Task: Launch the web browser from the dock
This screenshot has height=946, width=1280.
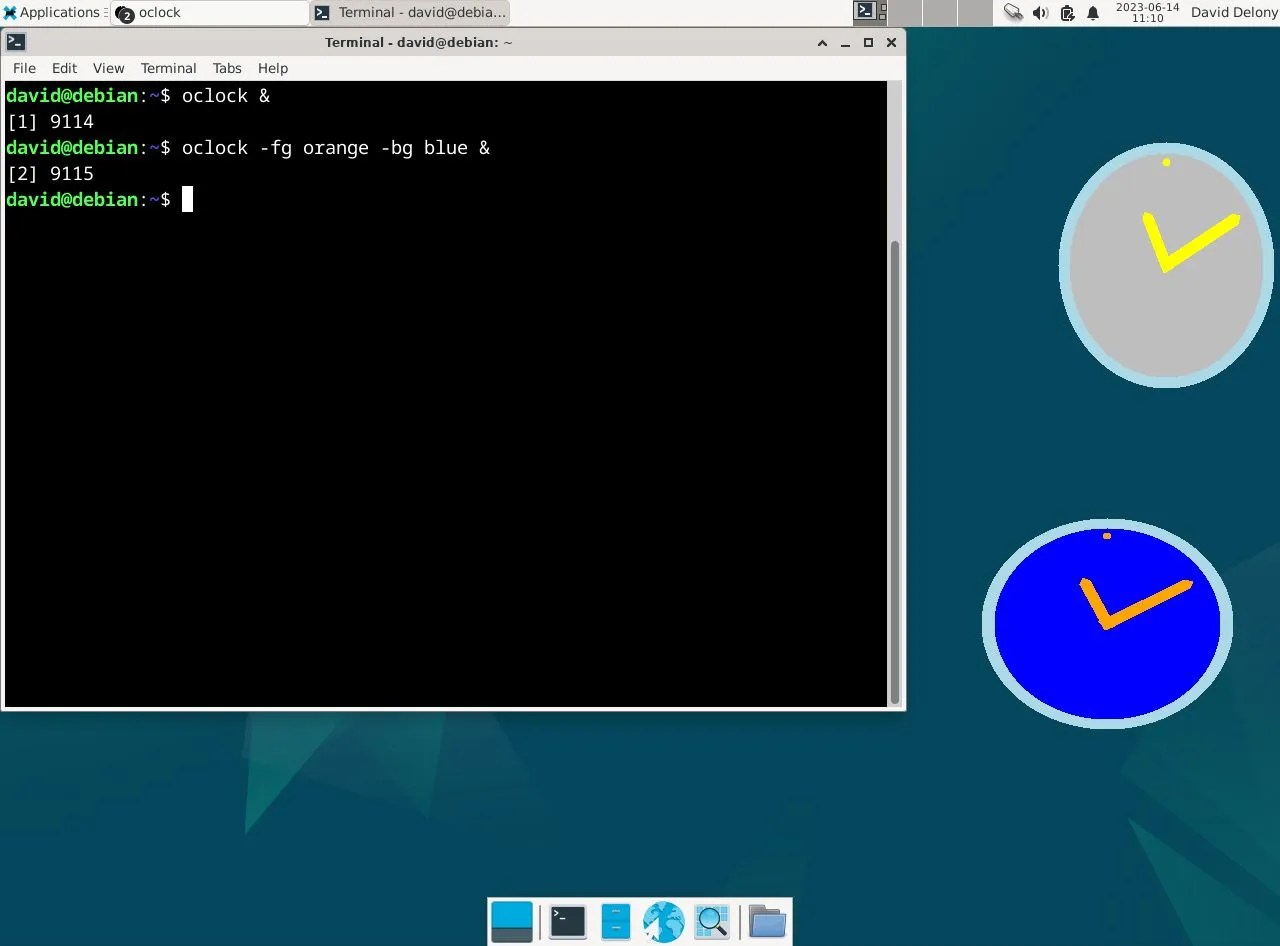Action: click(663, 921)
